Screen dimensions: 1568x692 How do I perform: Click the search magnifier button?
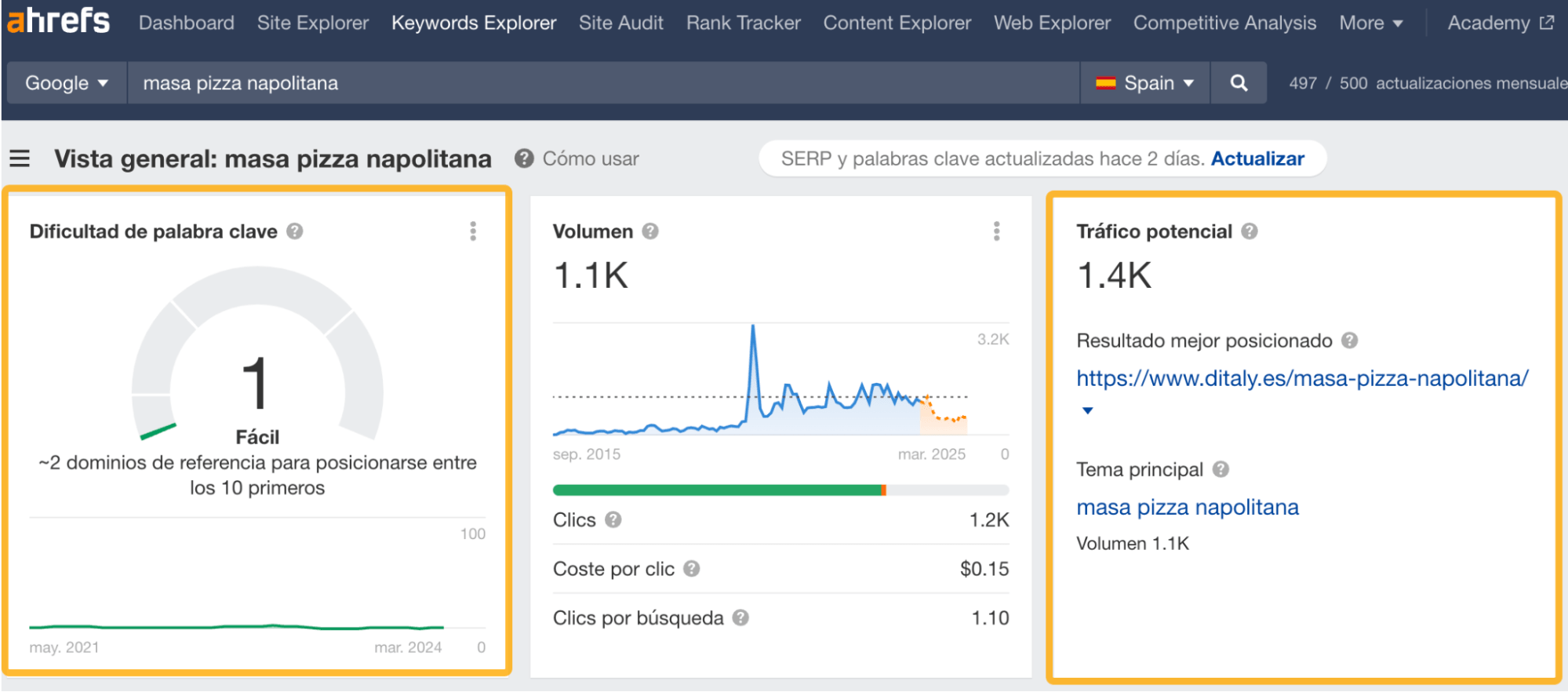click(x=1238, y=83)
